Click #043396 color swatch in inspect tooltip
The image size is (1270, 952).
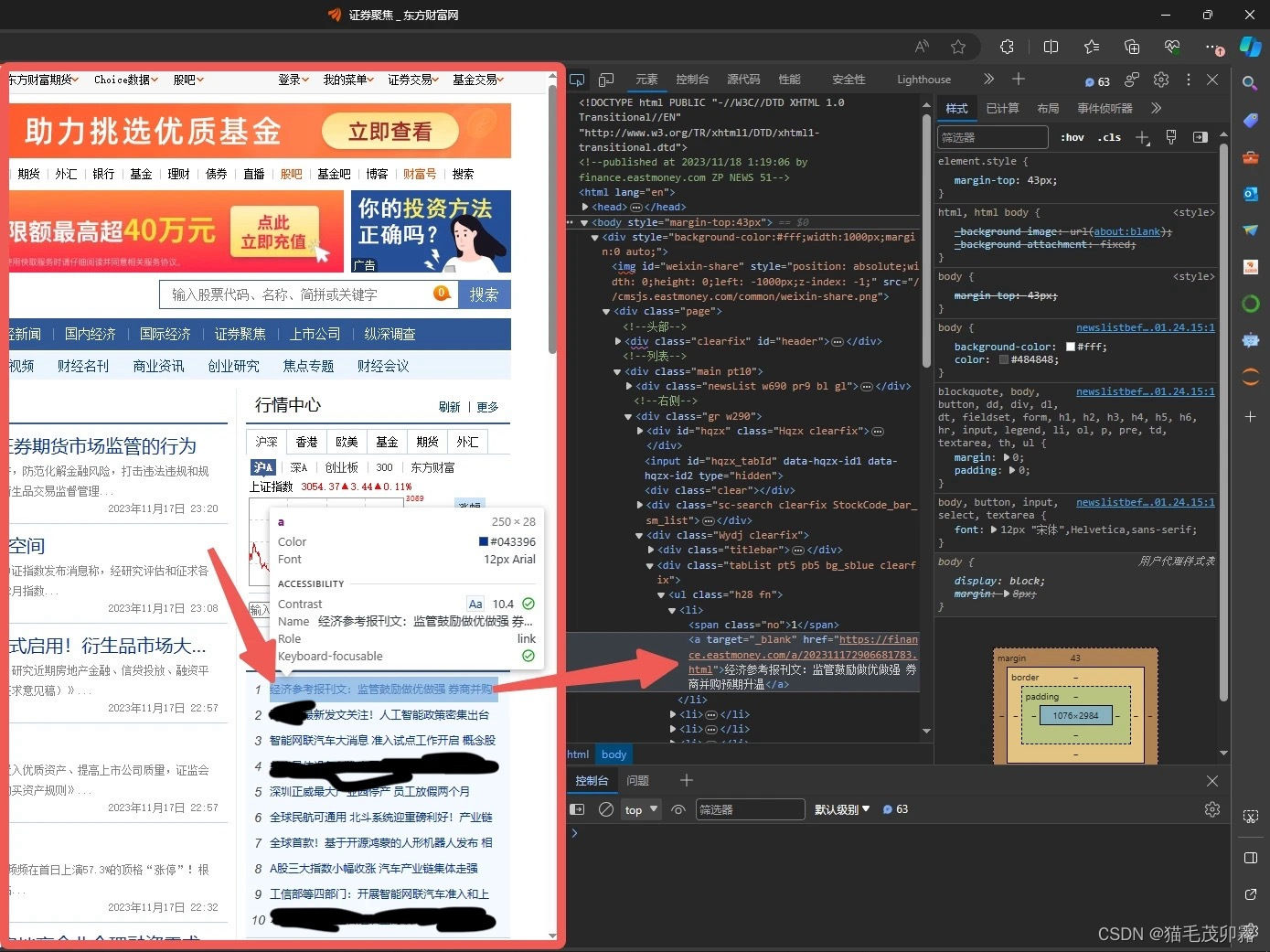[484, 541]
